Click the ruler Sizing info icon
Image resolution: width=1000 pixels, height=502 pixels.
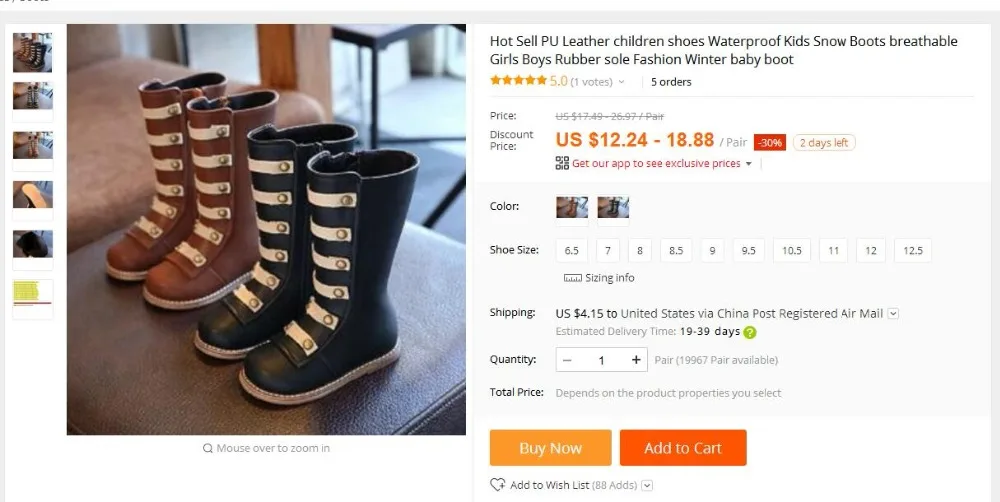click(x=573, y=278)
